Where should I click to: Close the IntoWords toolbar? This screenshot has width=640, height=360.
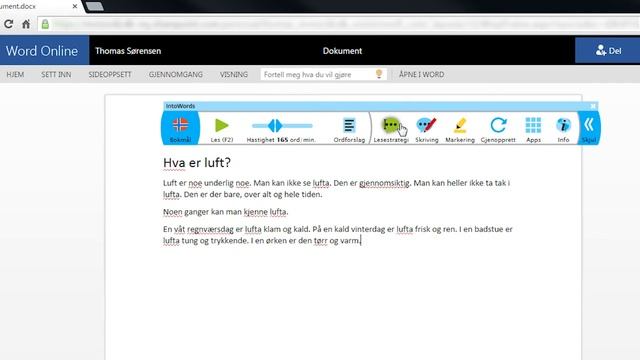[x=593, y=106]
